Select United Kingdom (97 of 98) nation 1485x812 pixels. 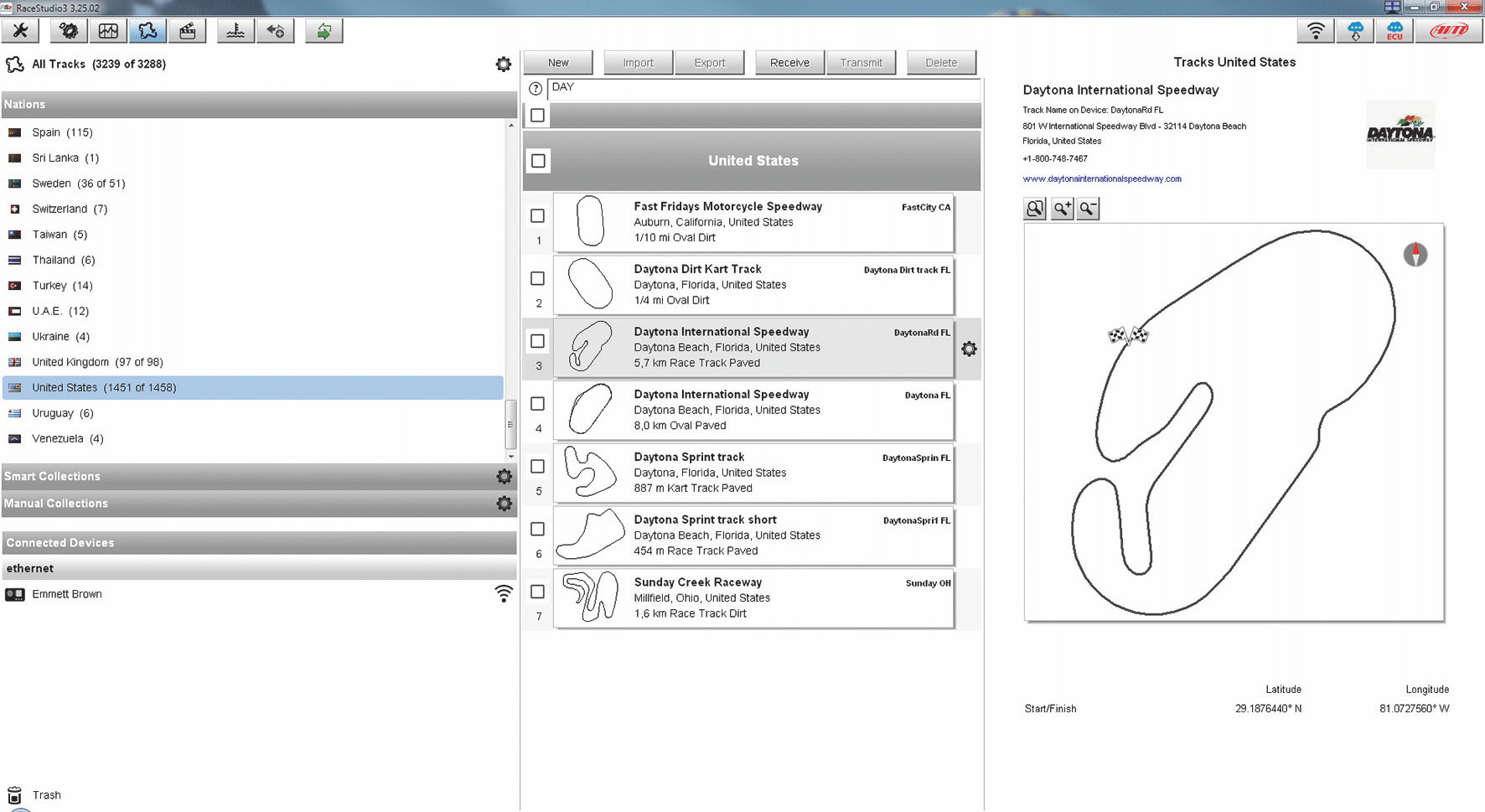point(253,362)
